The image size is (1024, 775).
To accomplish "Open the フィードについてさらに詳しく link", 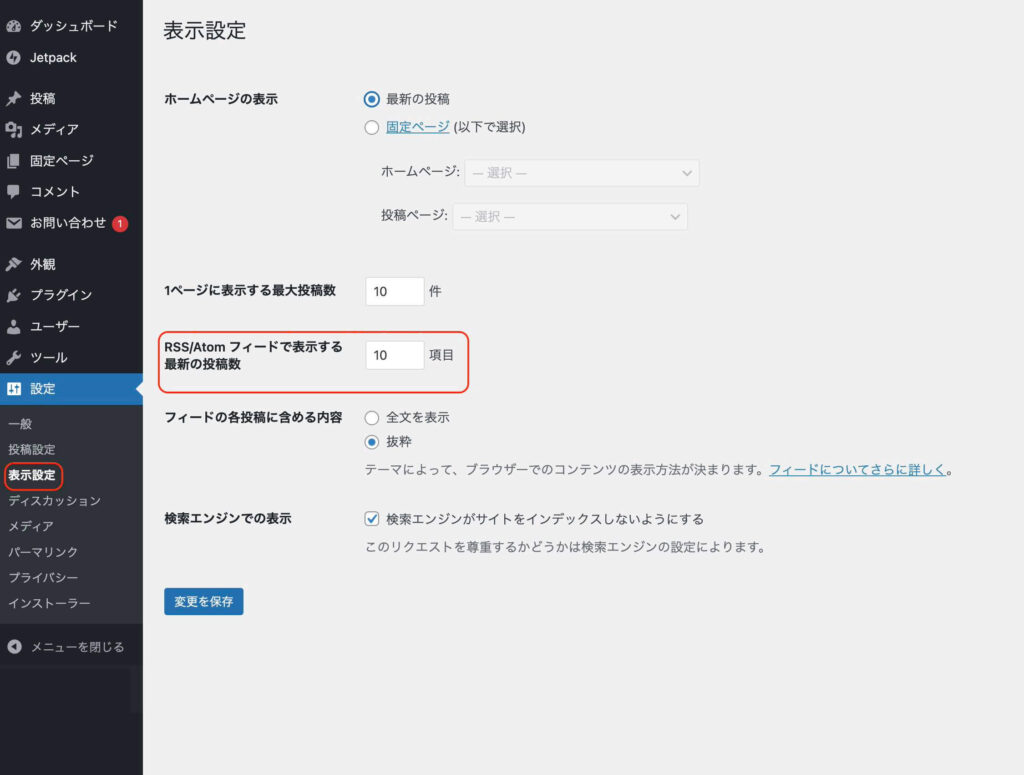I will click(857, 469).
